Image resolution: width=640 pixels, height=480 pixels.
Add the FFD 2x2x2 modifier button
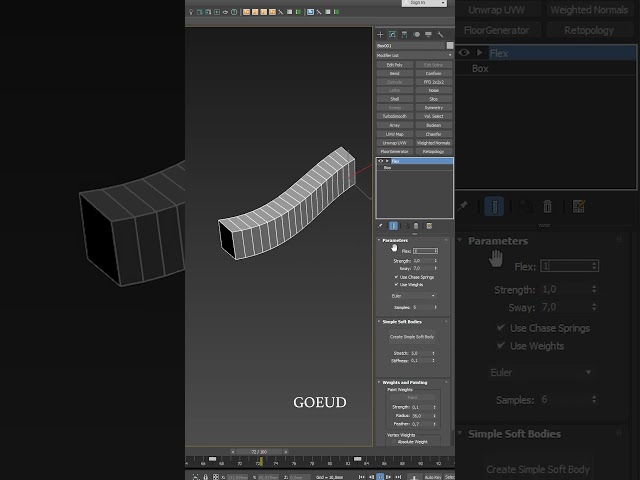[433, 82]
